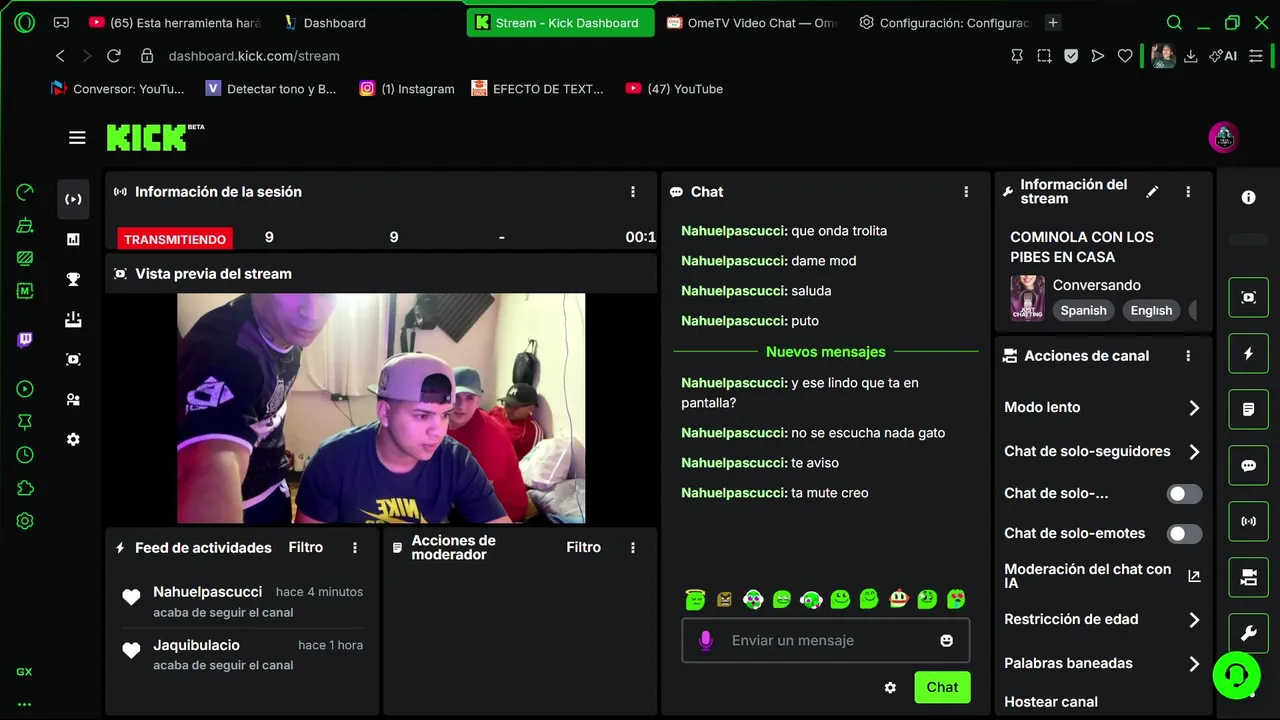Open settings gear in Kick sidebar
The image size is (1280, 720).
click(73, 439)
